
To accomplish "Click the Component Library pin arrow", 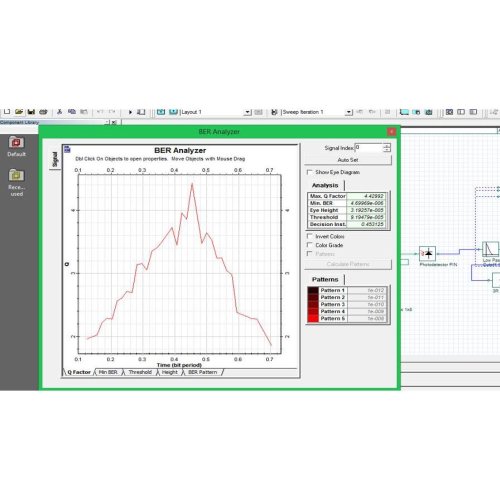I will (107, 122).
